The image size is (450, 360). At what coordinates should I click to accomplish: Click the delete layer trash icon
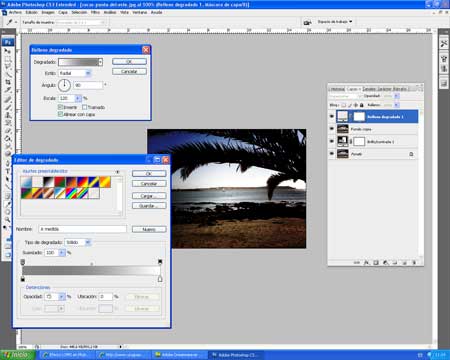click(414, 263)
